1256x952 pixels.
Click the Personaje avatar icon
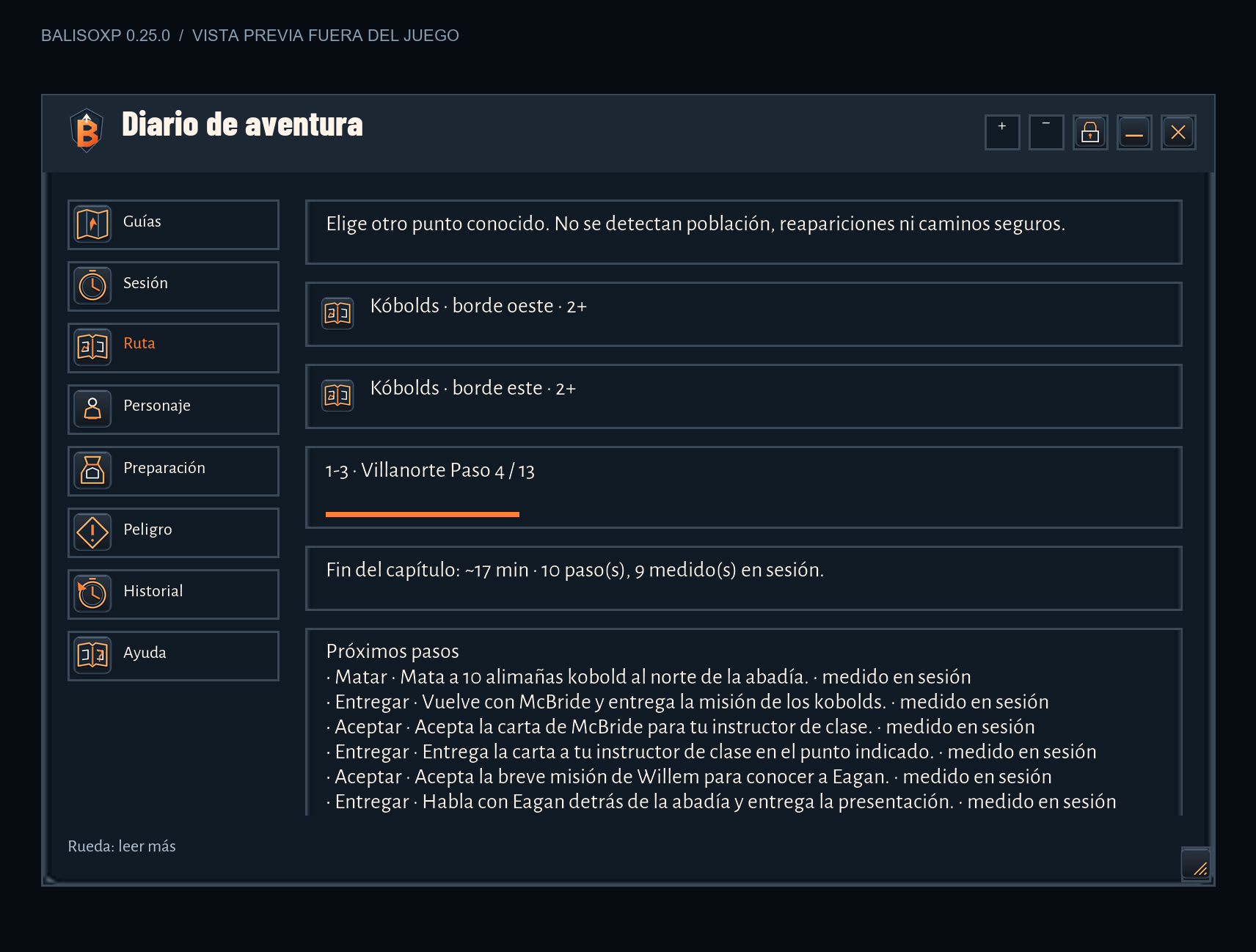[x=92, y=409]
